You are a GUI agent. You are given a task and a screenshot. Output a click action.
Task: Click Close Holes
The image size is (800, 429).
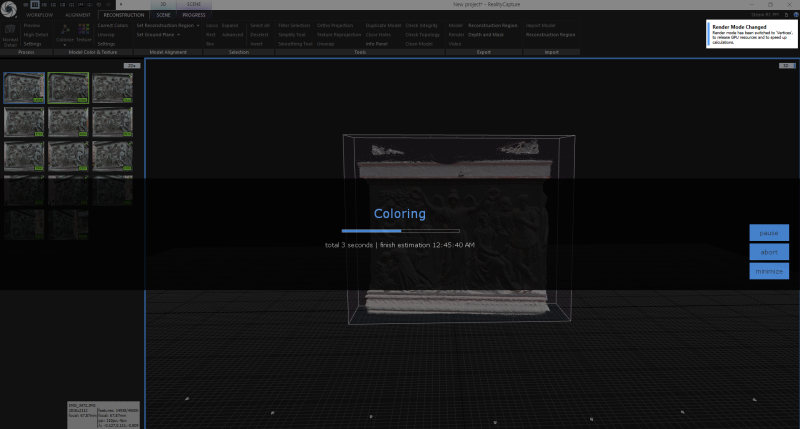pos(378,35)
